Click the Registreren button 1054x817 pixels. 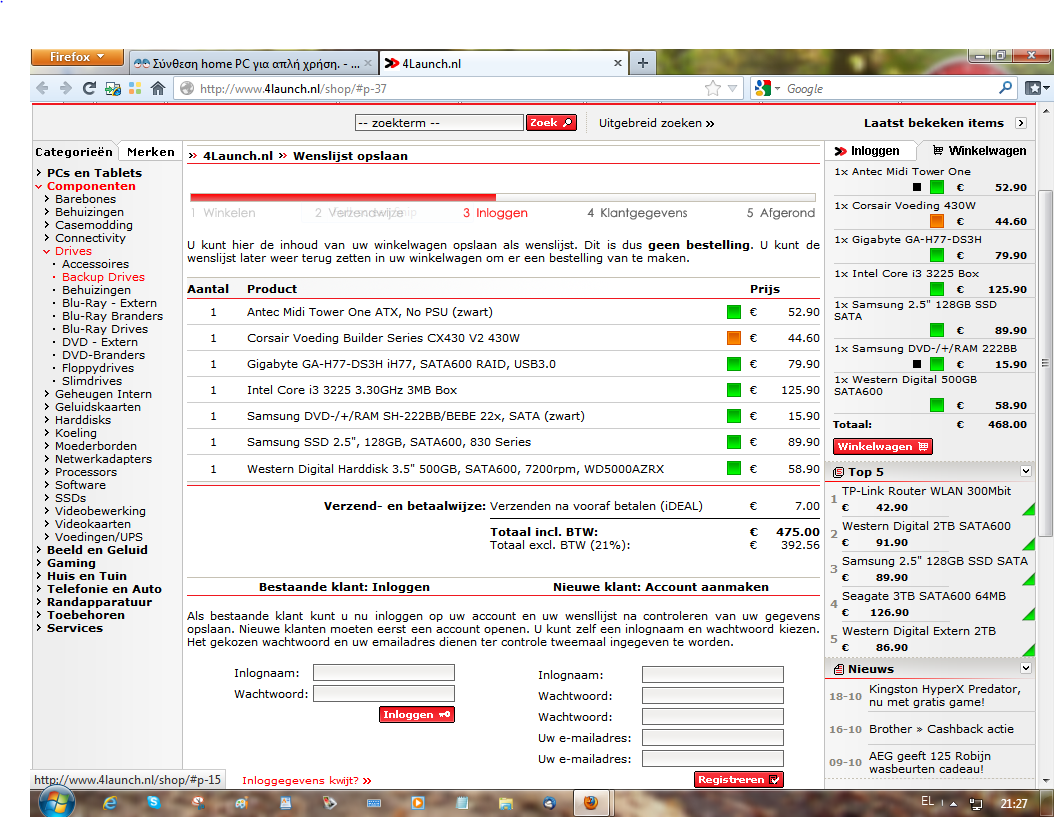tap(738, 779)
